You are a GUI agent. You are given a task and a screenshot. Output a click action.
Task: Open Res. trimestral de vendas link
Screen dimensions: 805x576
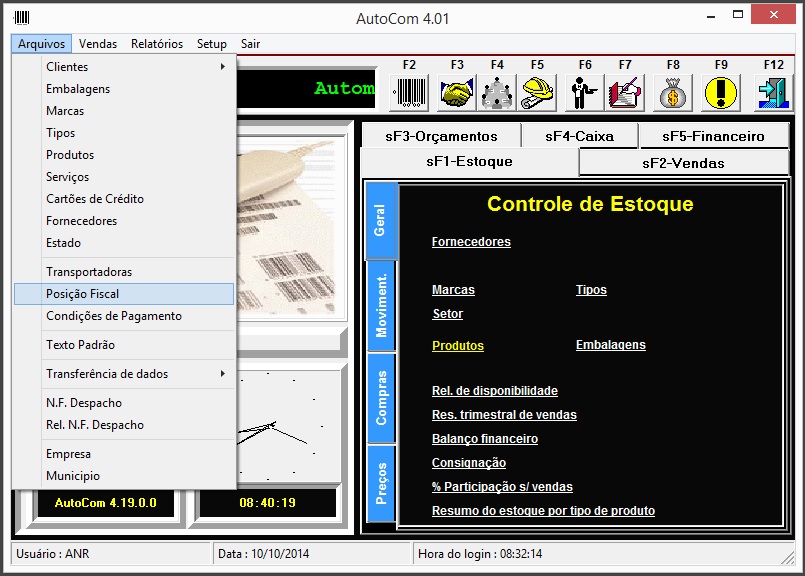504,415
